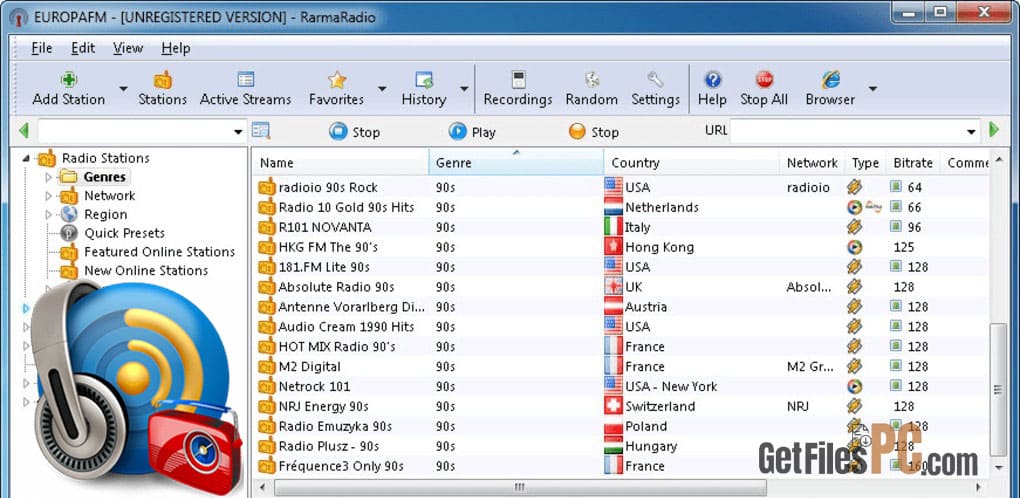Click Stop All stop-sign icon
Viewport: 1020px width, 498px height.
point(764,80)
